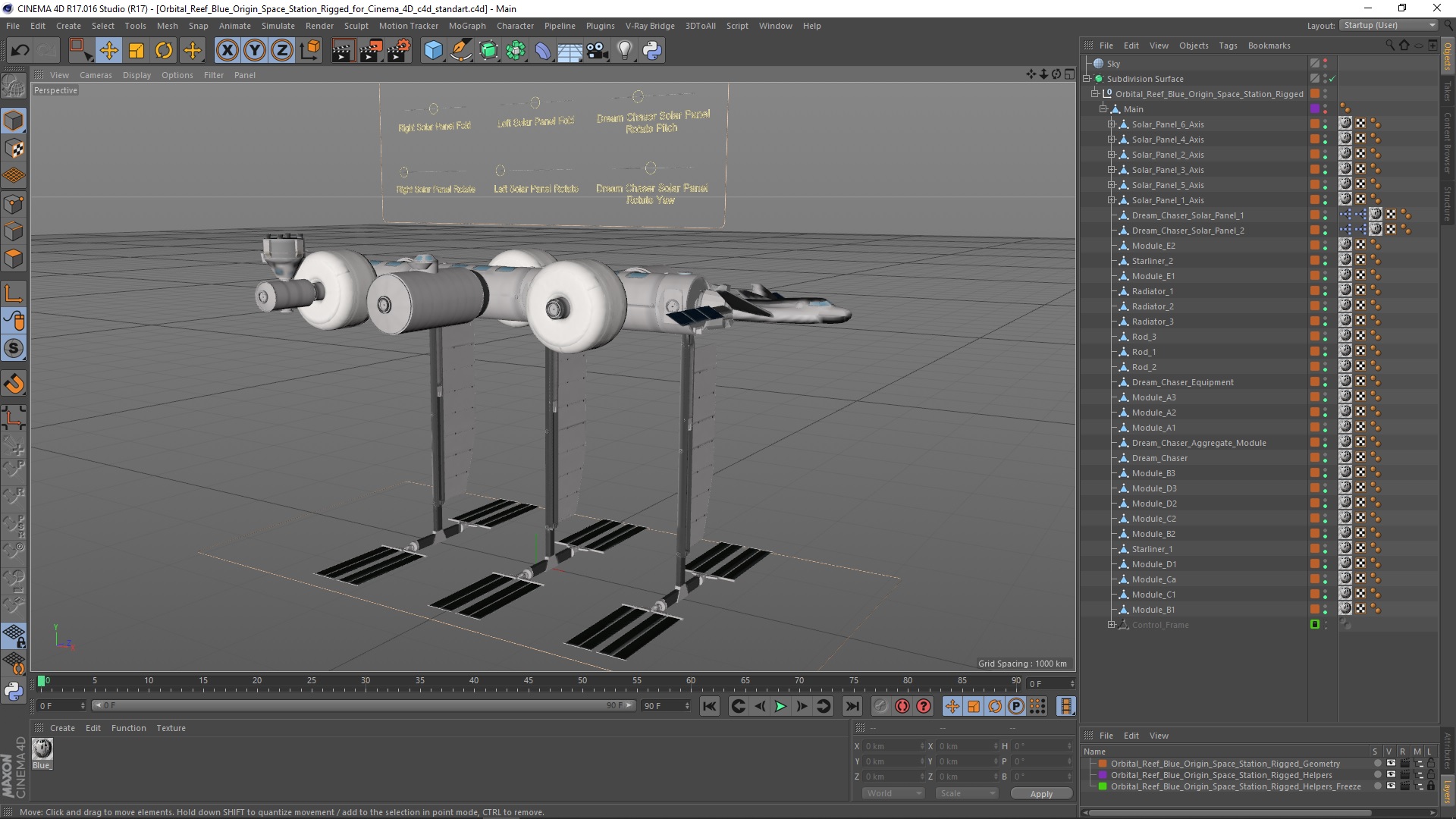Open viewport Cameras menu
The width and height of the screenshot is (1456, 819).
pos(96,75)
